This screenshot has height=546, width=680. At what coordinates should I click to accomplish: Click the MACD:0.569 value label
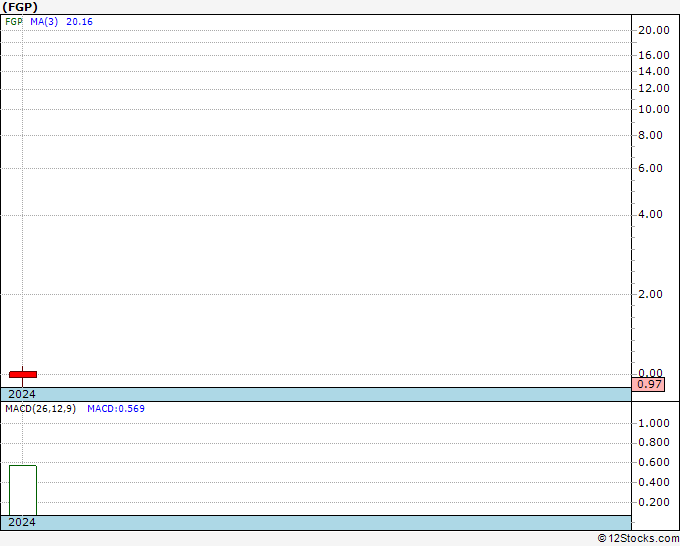(x=116, y=409)
